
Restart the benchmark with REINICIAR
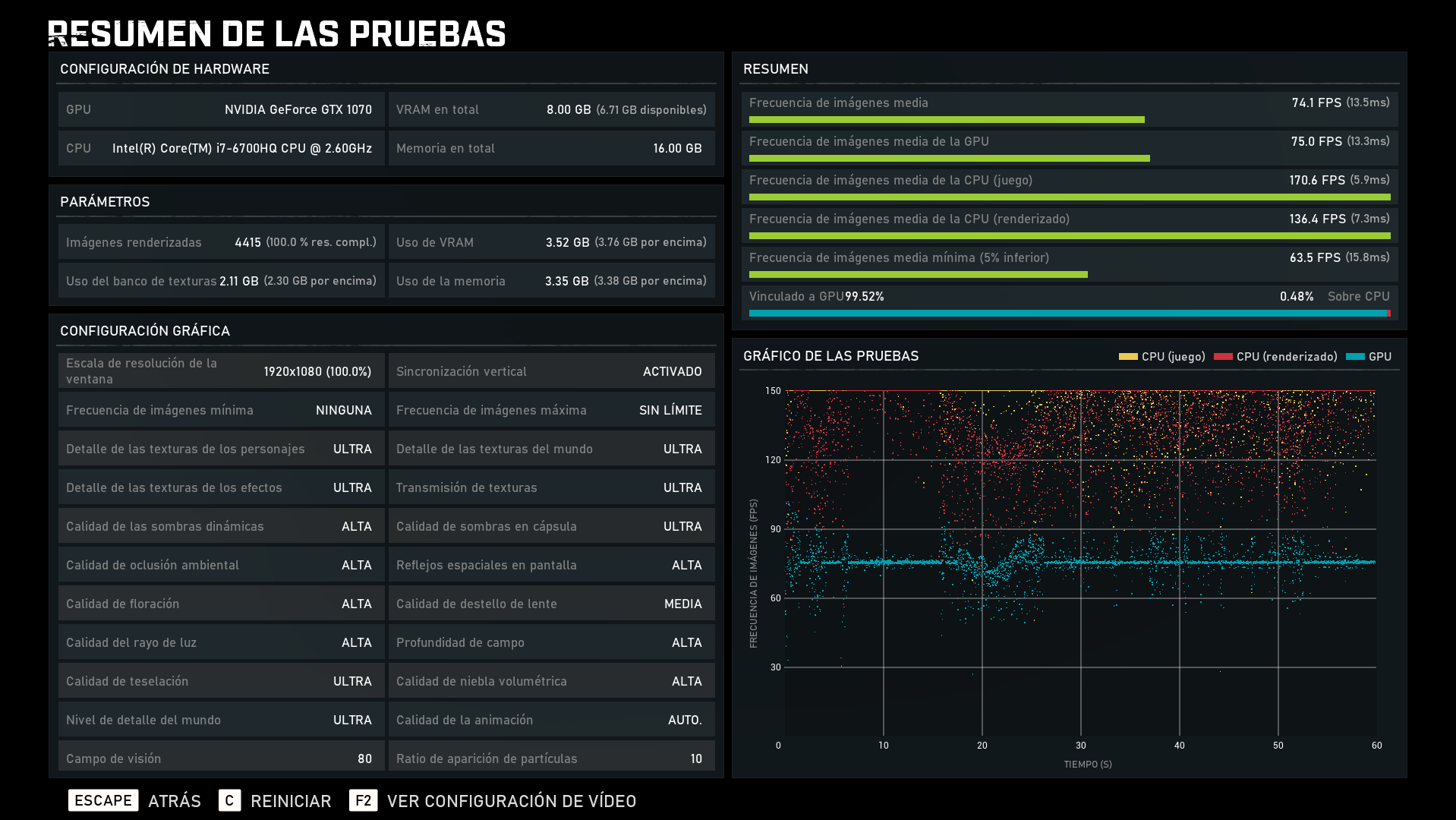point(291,801)
